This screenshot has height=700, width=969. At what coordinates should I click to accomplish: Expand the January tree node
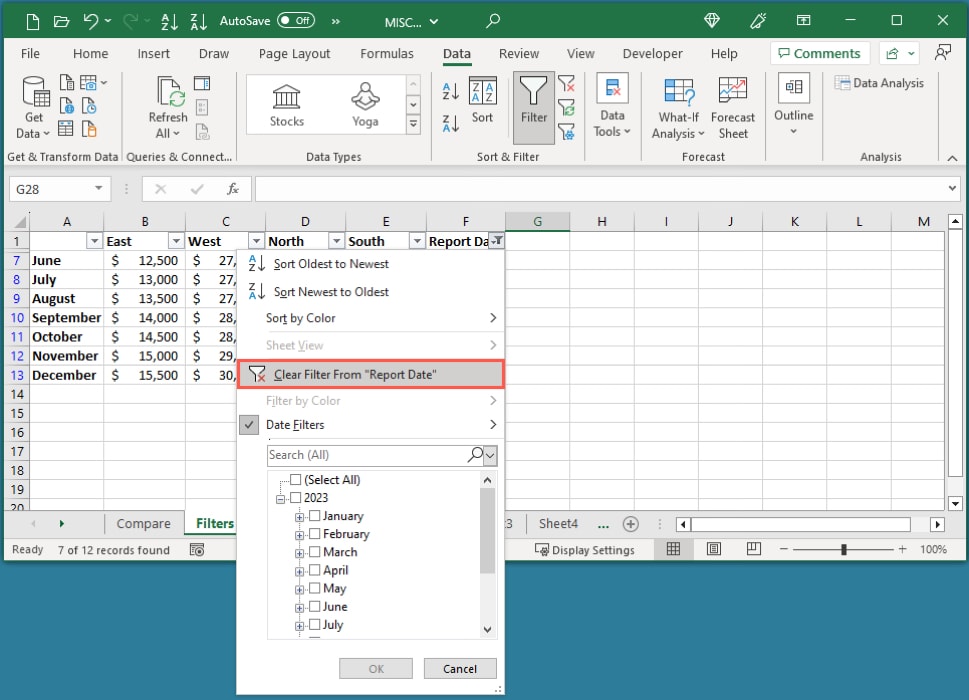point(299,515)
